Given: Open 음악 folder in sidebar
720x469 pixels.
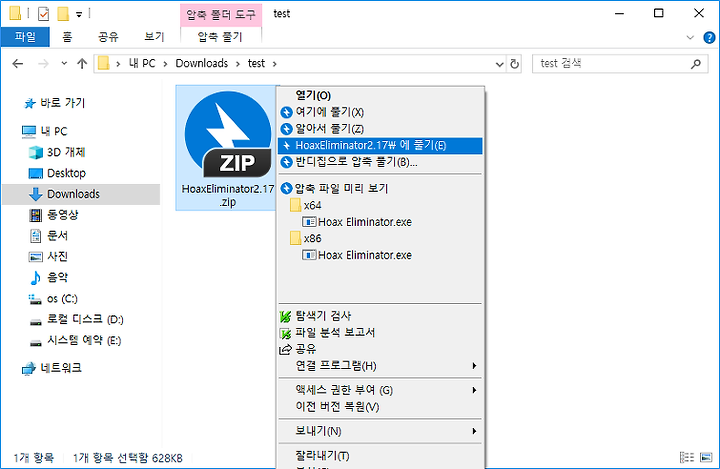Looking at the screenshot, I should 57,277.
